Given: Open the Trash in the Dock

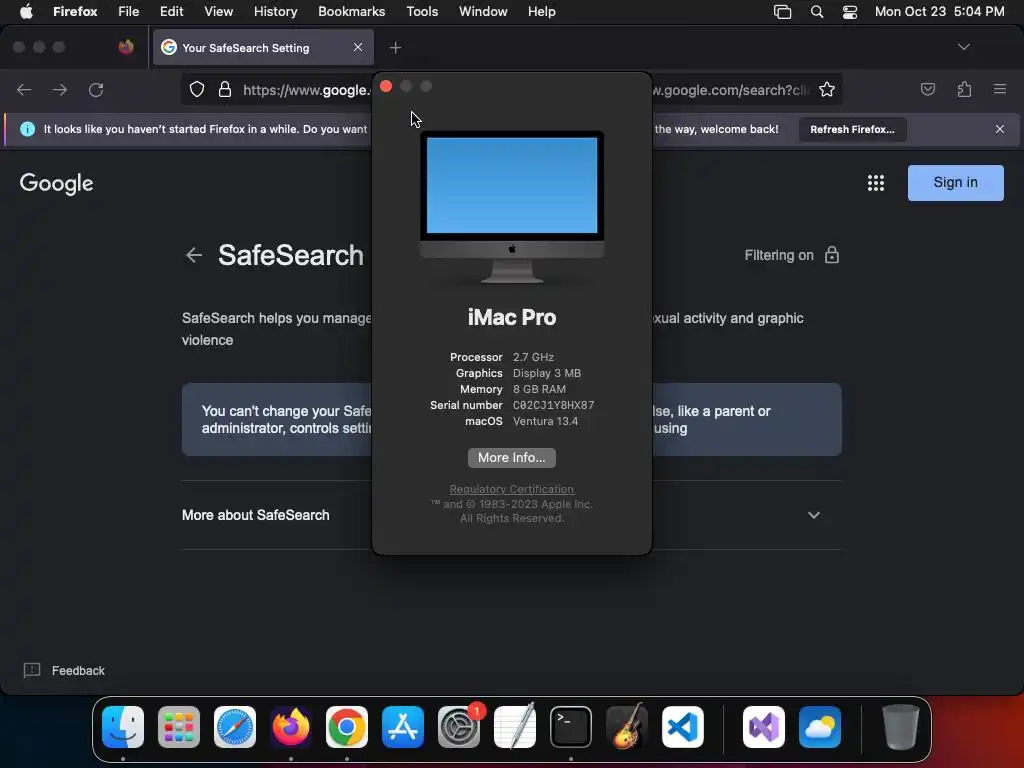Looking at the screenshot, I should click(901, 727).
